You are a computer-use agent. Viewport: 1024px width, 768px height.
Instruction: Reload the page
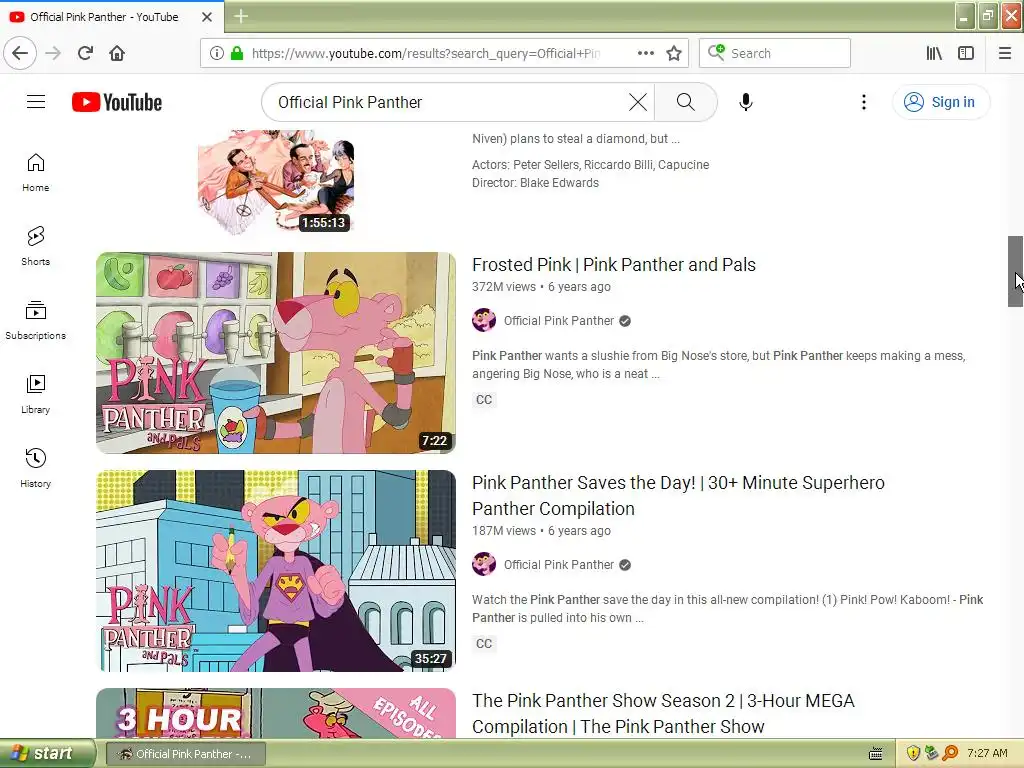click(86, 53)
